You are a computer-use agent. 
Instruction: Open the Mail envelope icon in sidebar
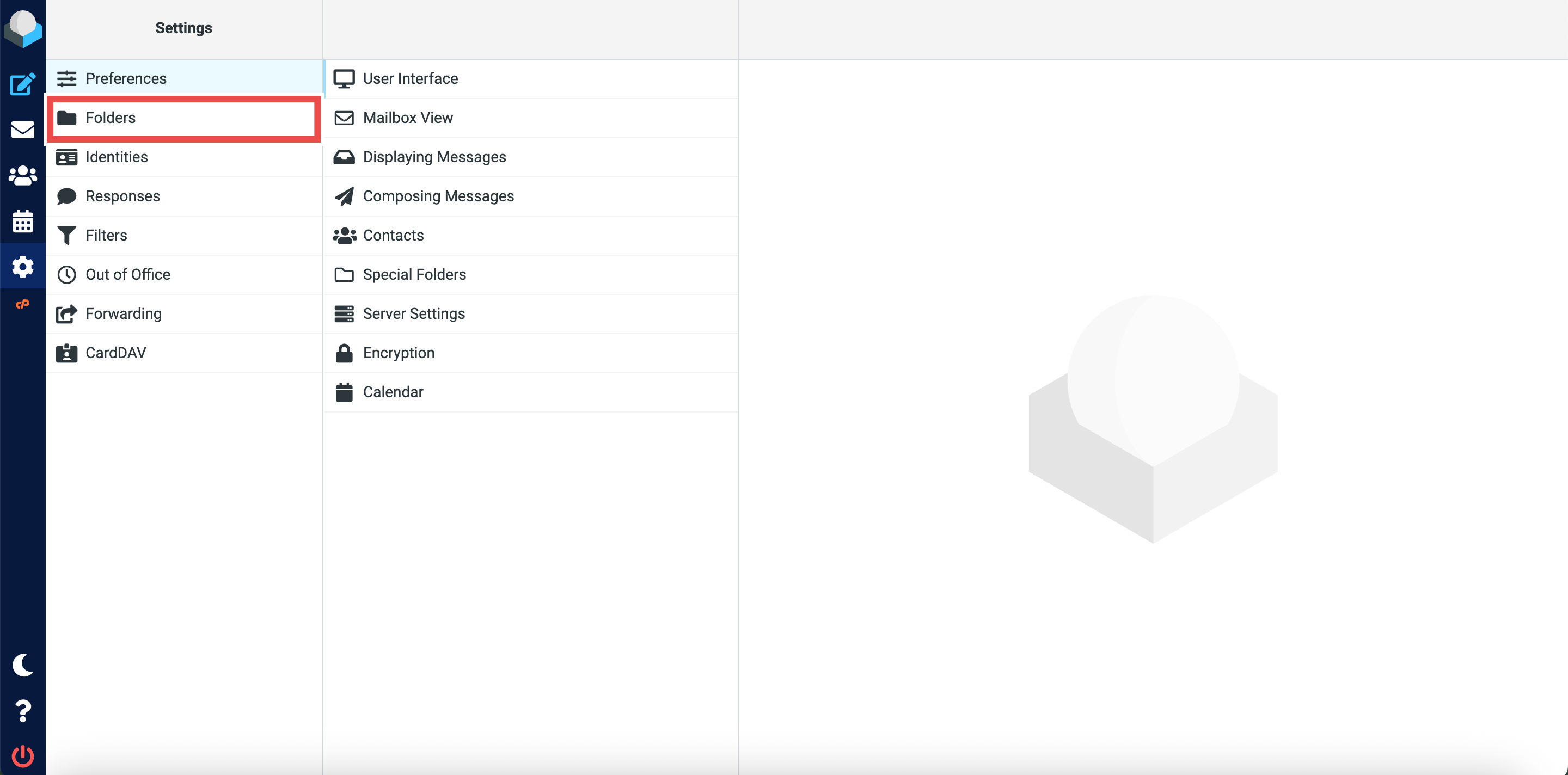point(22,130)
